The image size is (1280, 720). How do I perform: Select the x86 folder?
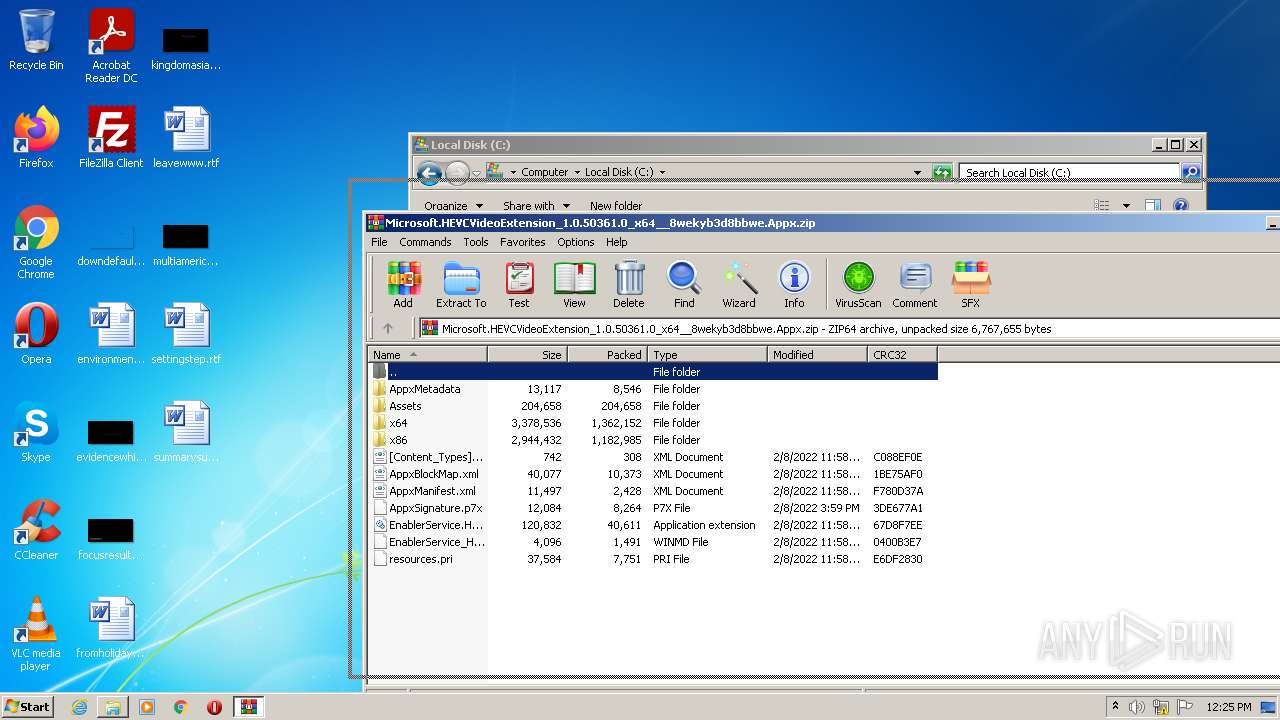(x=653, y=440)
